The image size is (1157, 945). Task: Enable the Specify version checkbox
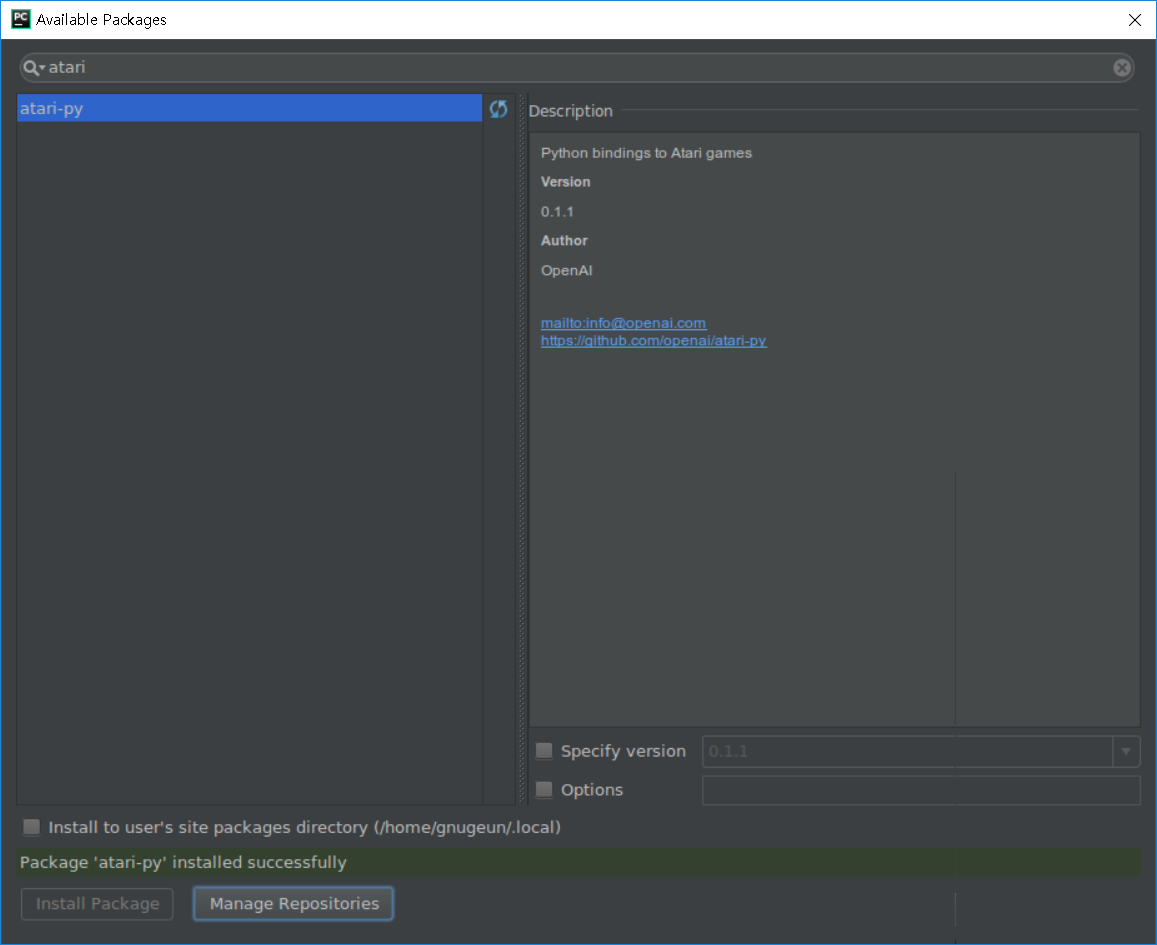tap(544, 751)
